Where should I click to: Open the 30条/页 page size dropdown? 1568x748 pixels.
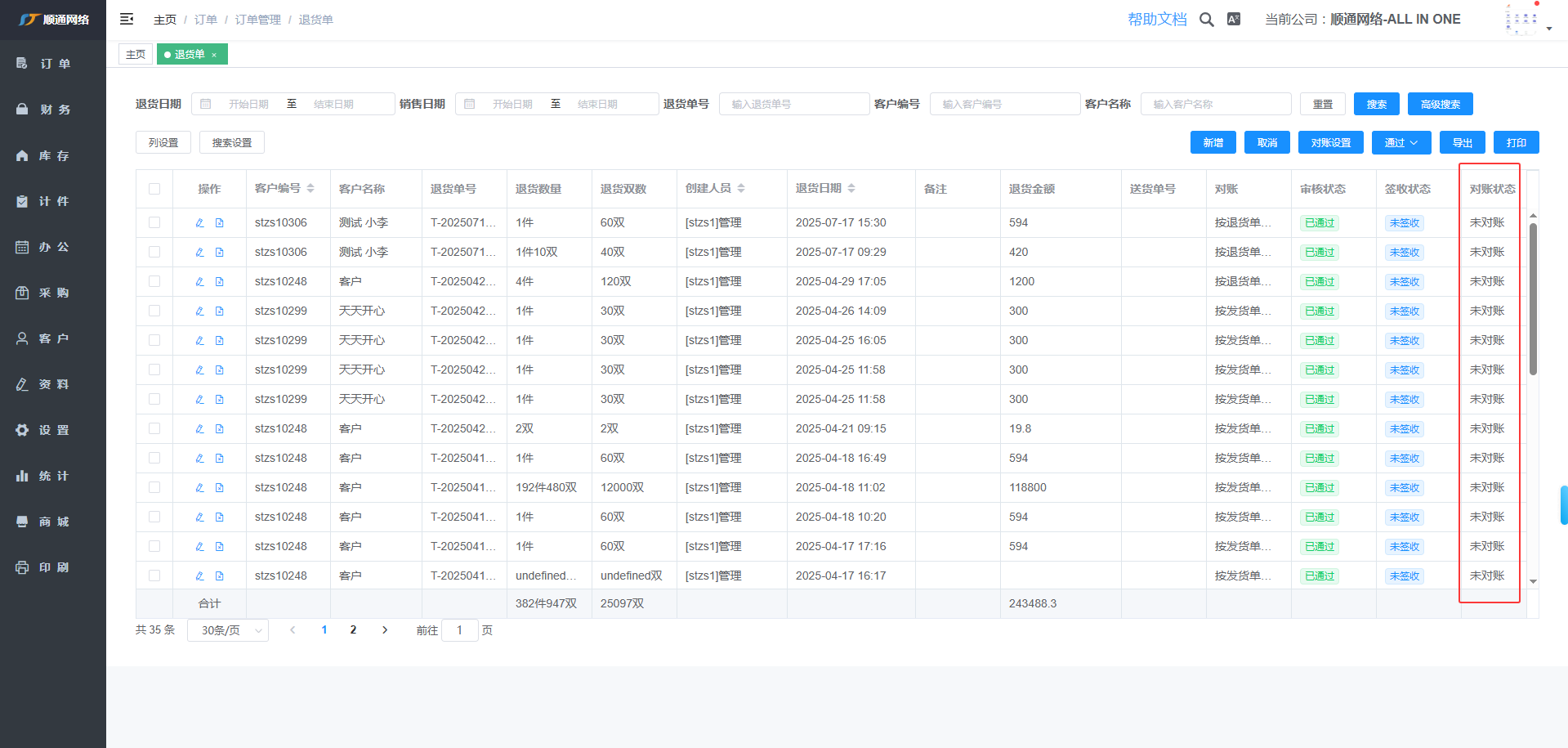click(x=228, y=630)
